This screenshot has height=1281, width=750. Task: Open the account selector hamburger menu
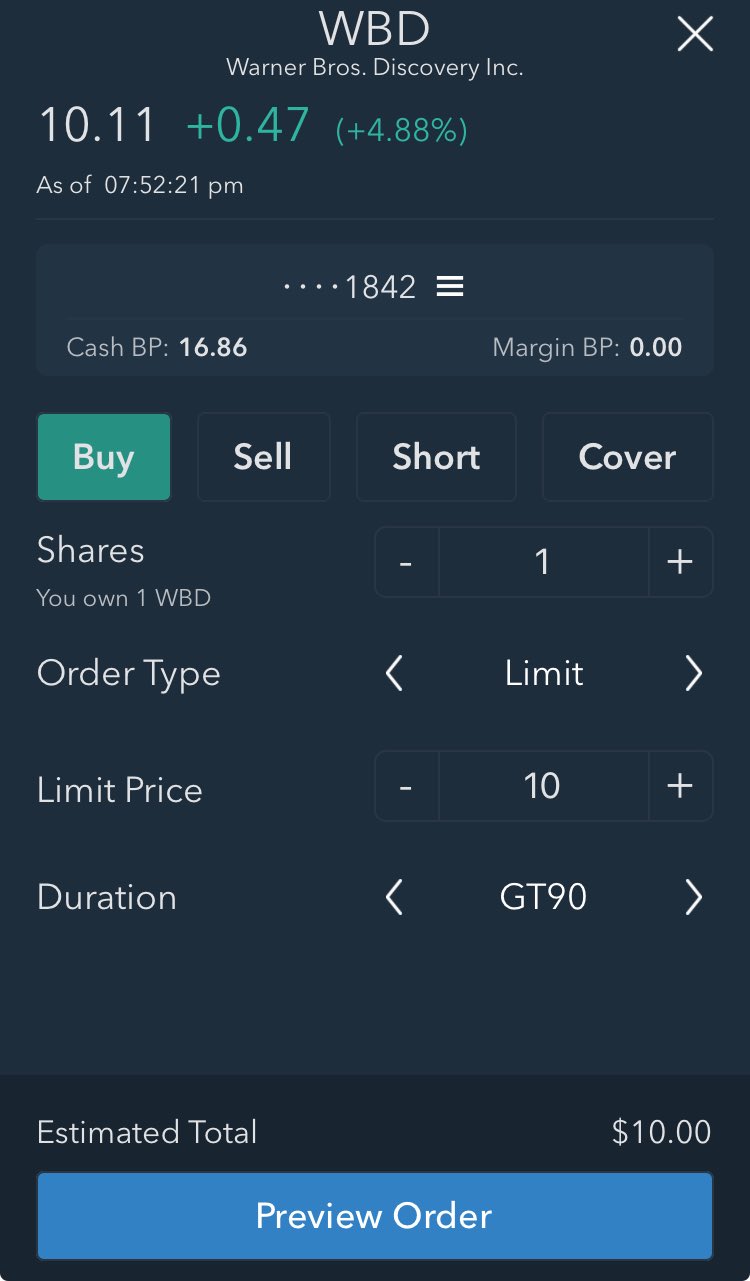(x=450, y=287)
